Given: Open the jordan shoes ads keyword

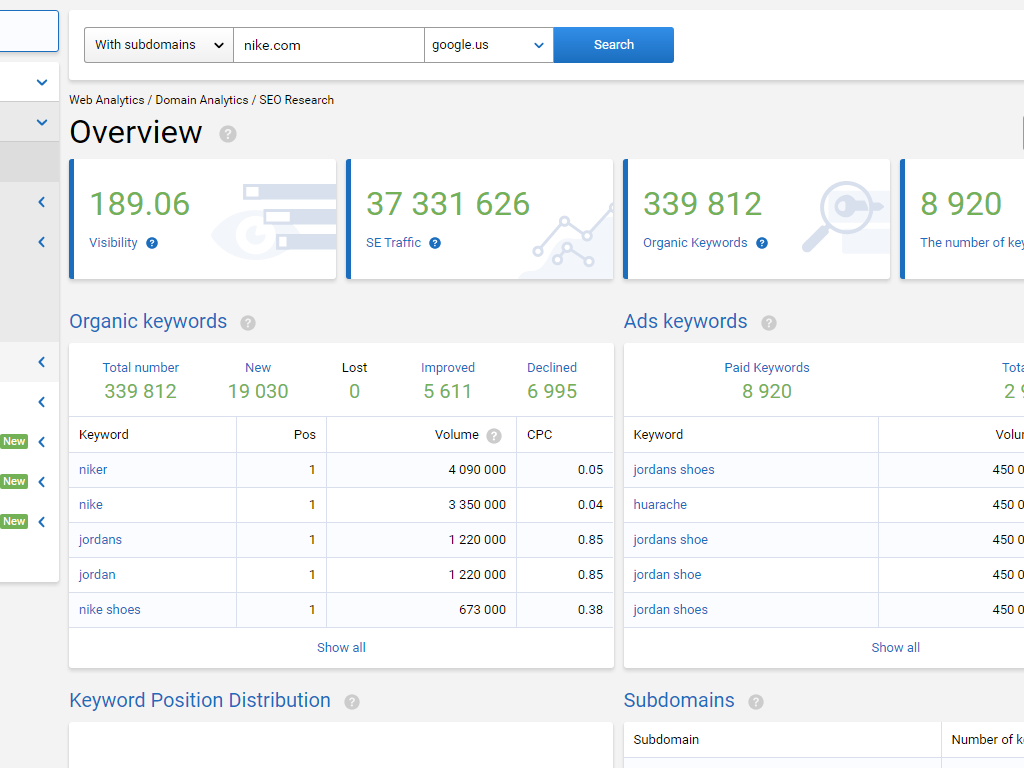Looking at the screenshot, I should coord(670,610).
